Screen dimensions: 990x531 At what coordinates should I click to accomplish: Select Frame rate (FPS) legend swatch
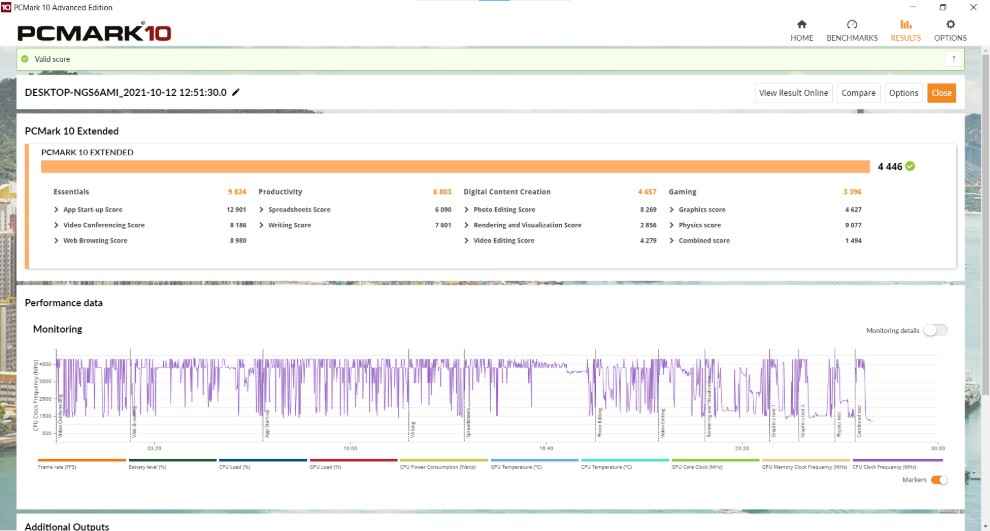81,460
